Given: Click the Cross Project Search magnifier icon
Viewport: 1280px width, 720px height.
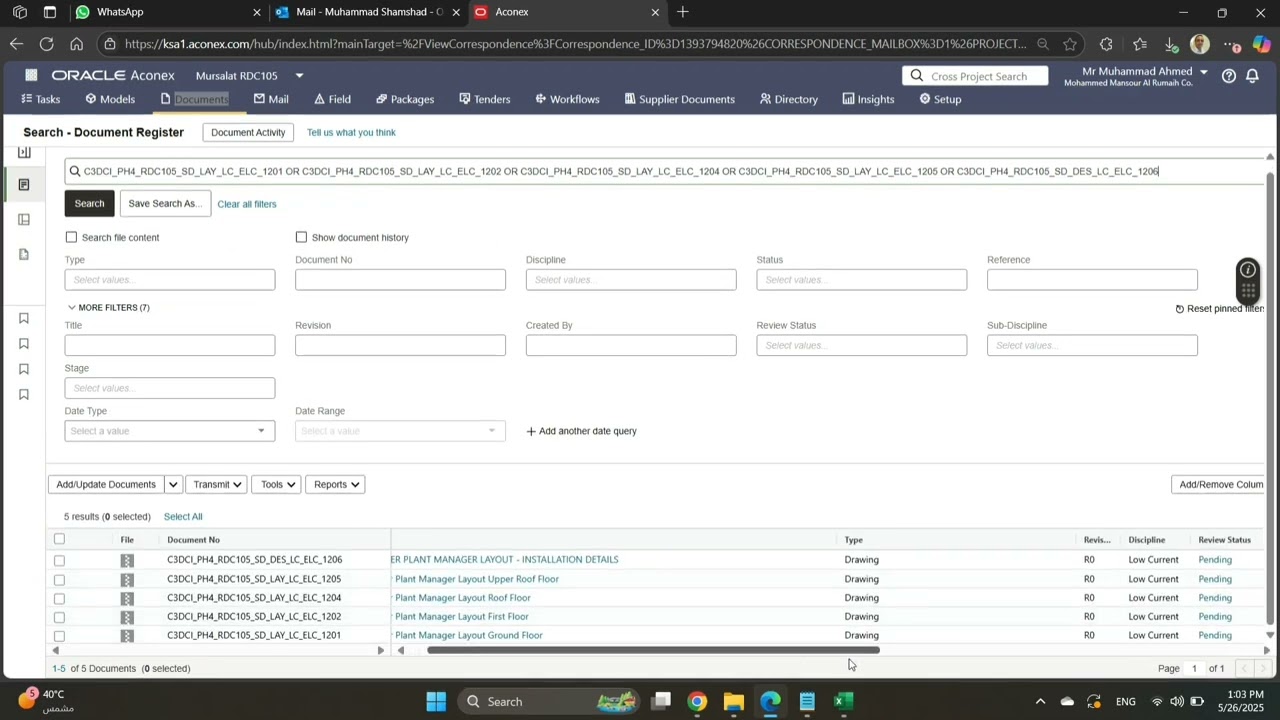Looking at the screenshot, I should pyautogui.click(x=916, y=76).
